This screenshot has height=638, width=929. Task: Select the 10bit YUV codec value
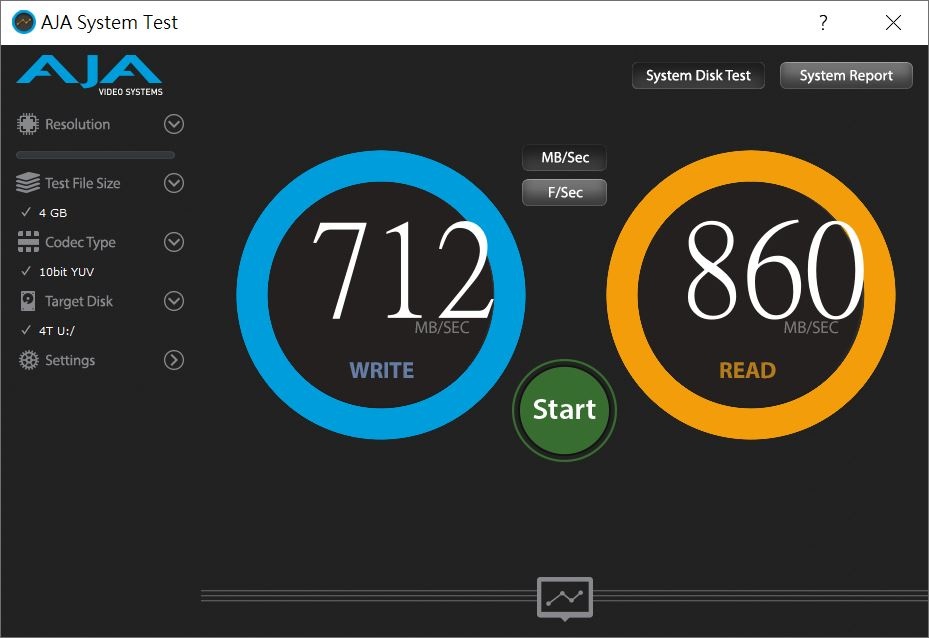coord(66,272)
